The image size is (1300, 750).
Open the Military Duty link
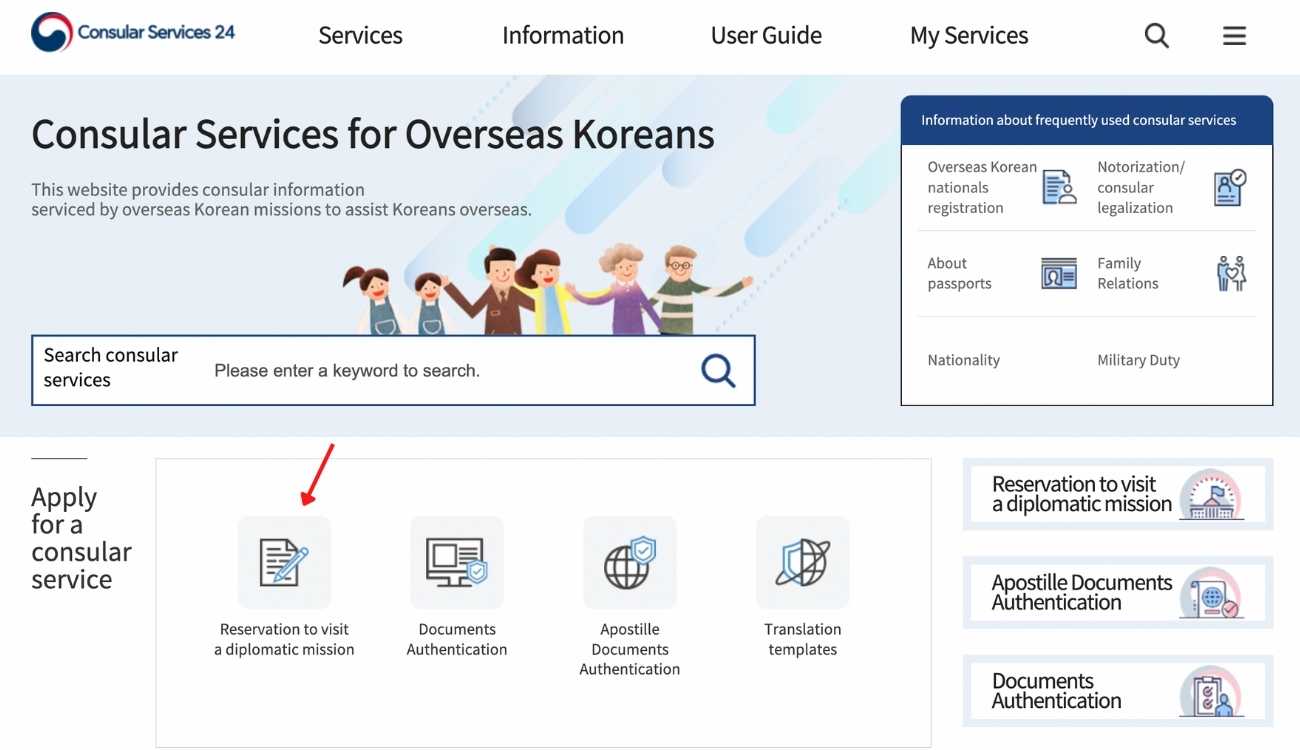[x=1138, y=360]
